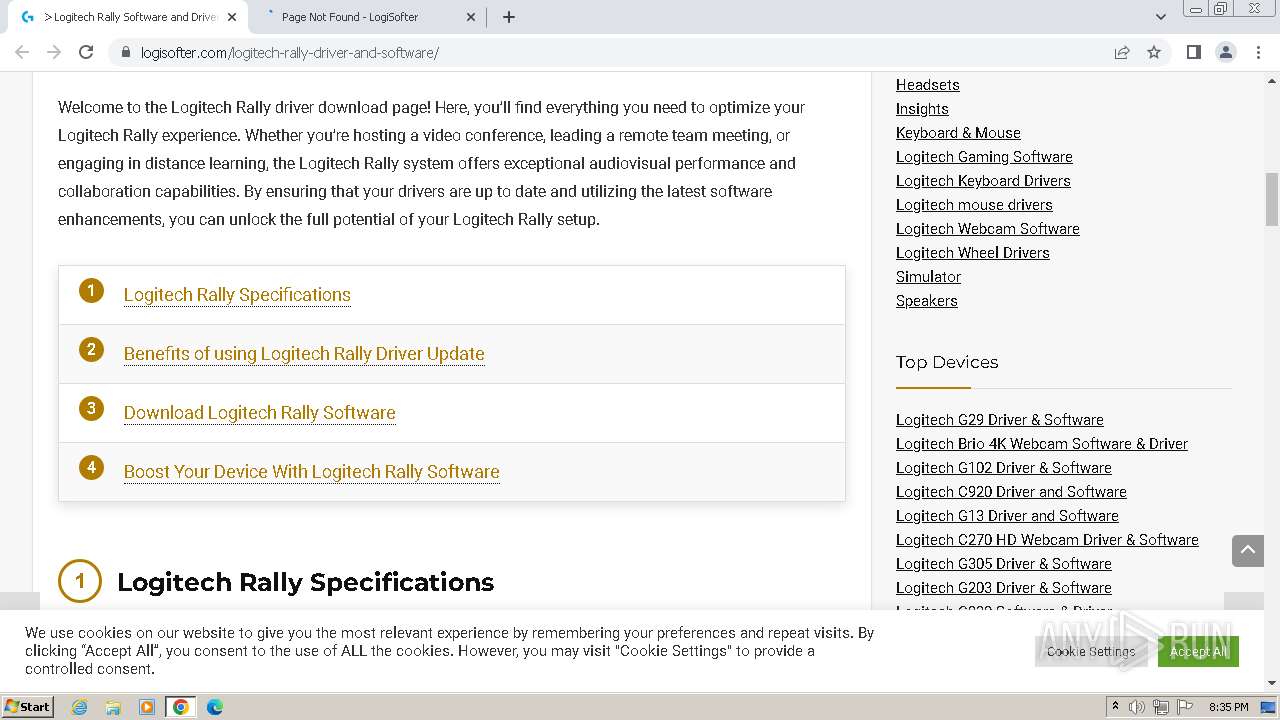This screenshot has width=1280, height=720.
Task: Open Logitech G102 Driver & Software
Action: click(x=1004, y=468)
